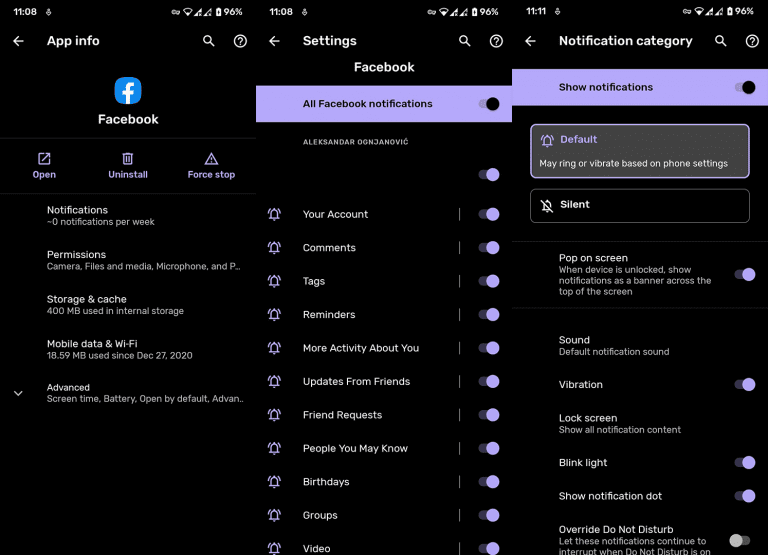Screen dimensions: 768x555
Task: Disable Your Account notifications switch
Action: [489, 214]
